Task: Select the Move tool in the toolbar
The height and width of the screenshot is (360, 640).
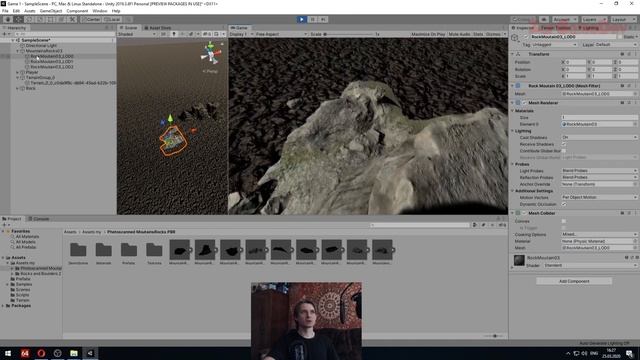Action: (x=18, y=19)
